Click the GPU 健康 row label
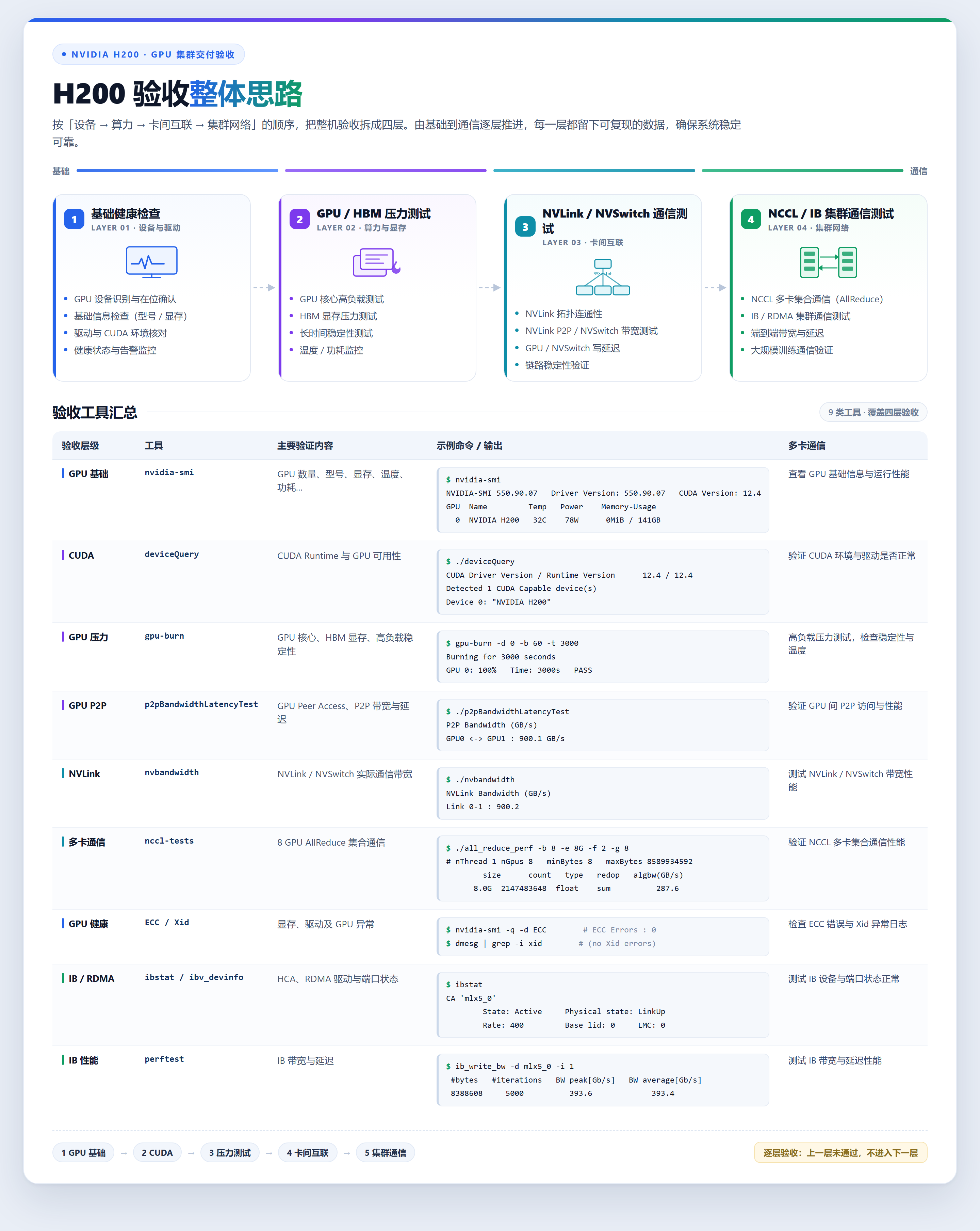Image resolution: width=980 pixels, height=1231 pixels. coord(88,924)
